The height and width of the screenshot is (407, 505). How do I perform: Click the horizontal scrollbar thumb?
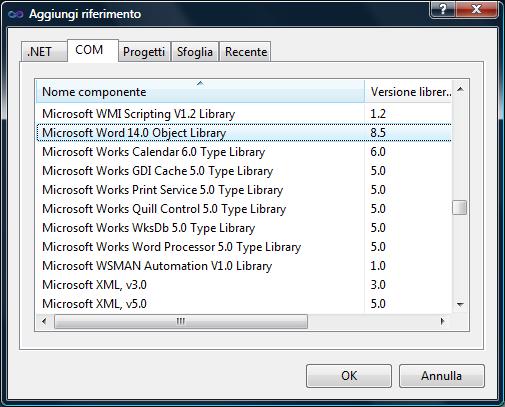pos(181,321)
